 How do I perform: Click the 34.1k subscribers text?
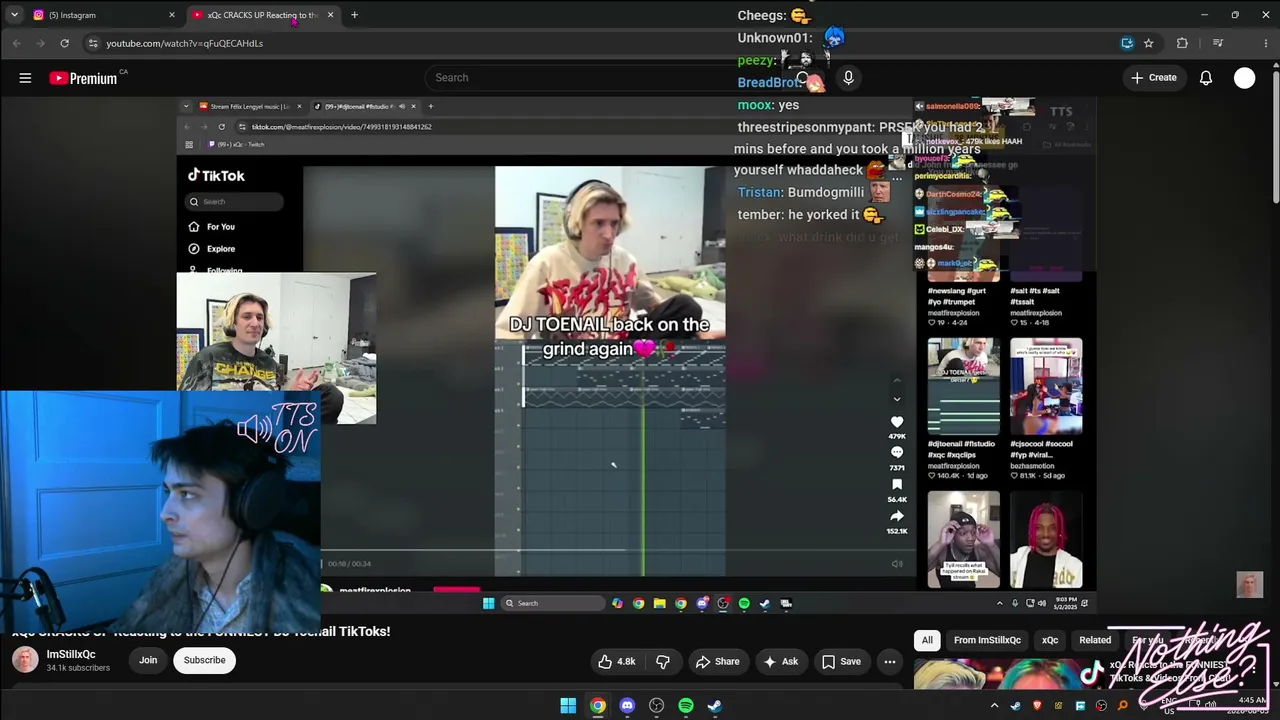coord(78,668)
